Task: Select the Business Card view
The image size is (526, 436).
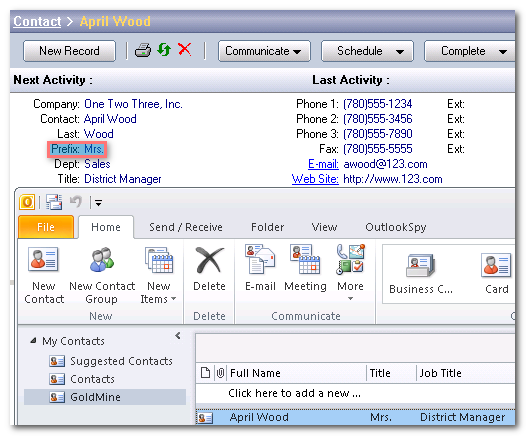Action: 421,274
